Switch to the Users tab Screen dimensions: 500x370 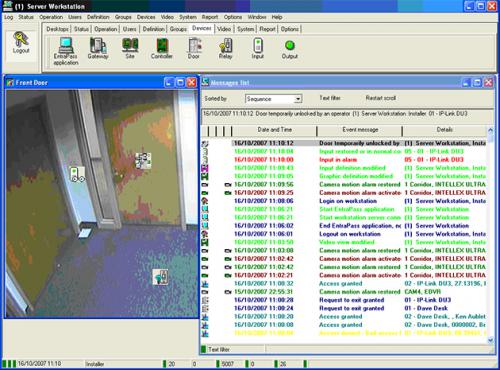click(x=129, y=29)
